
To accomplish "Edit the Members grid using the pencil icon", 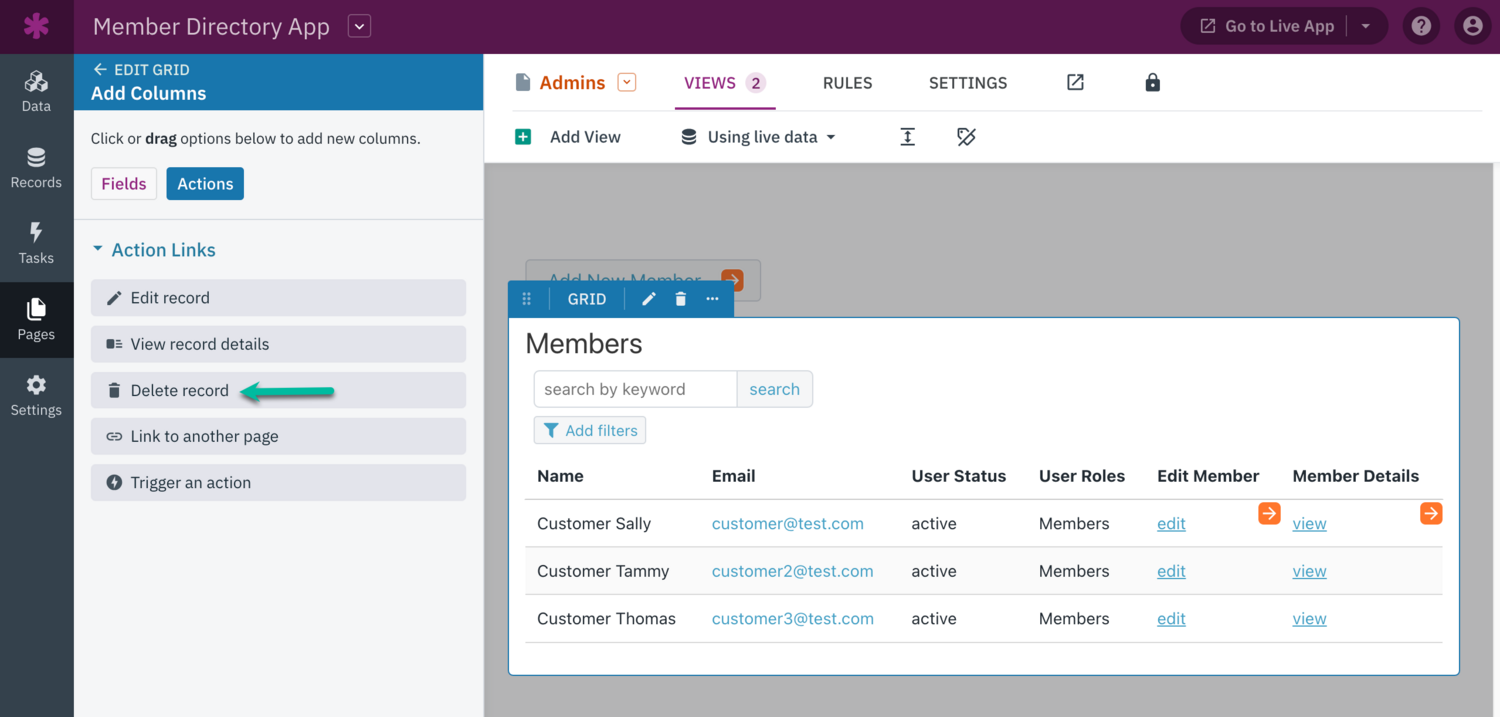I will pyautogui.click(x=648, y=298).
